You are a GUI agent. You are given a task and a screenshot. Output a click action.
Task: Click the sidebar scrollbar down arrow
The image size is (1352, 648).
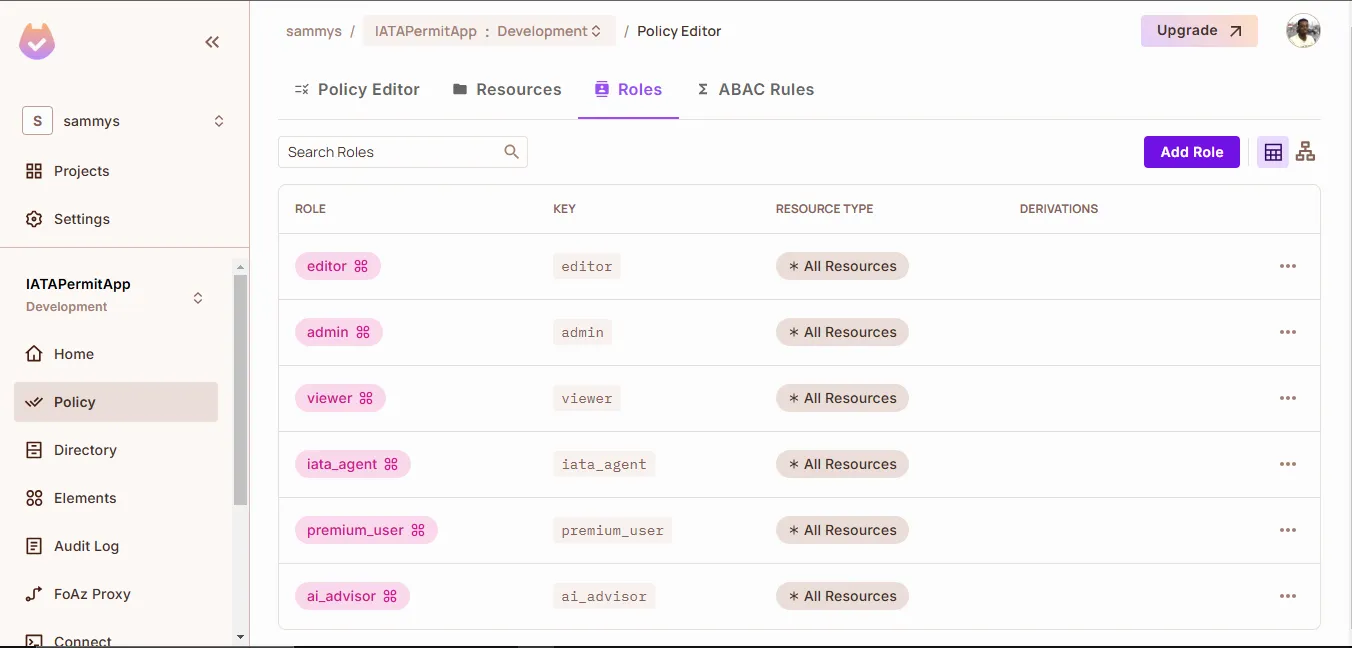pyautogui.click(x=240, y=636)
